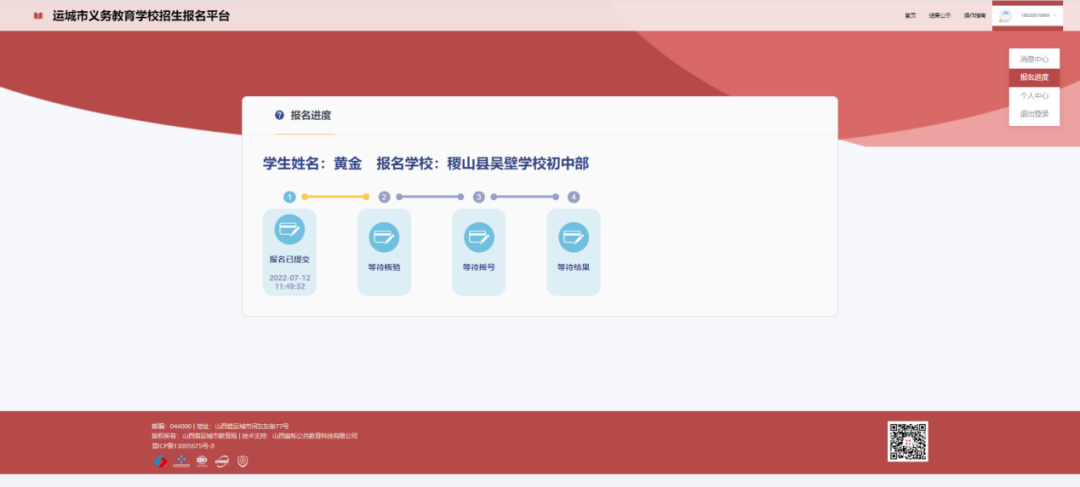Collapse the account dropdown arrow by phone number
This screenshot has width=1080, height=487.
pos(1056,16)
